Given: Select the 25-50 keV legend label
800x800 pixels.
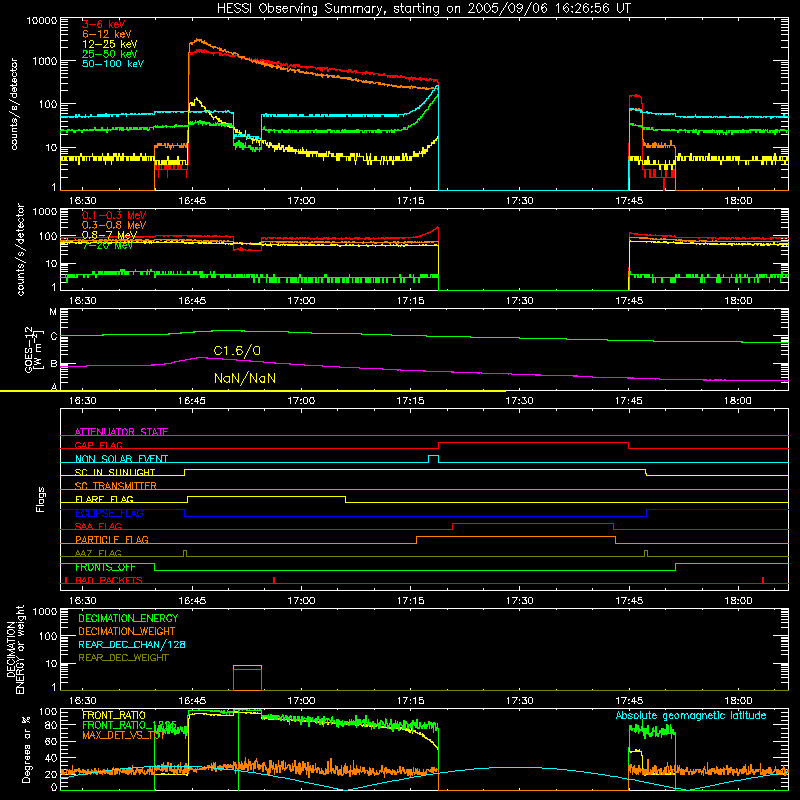Looking at the screenshot, I should tap(110, 54).
